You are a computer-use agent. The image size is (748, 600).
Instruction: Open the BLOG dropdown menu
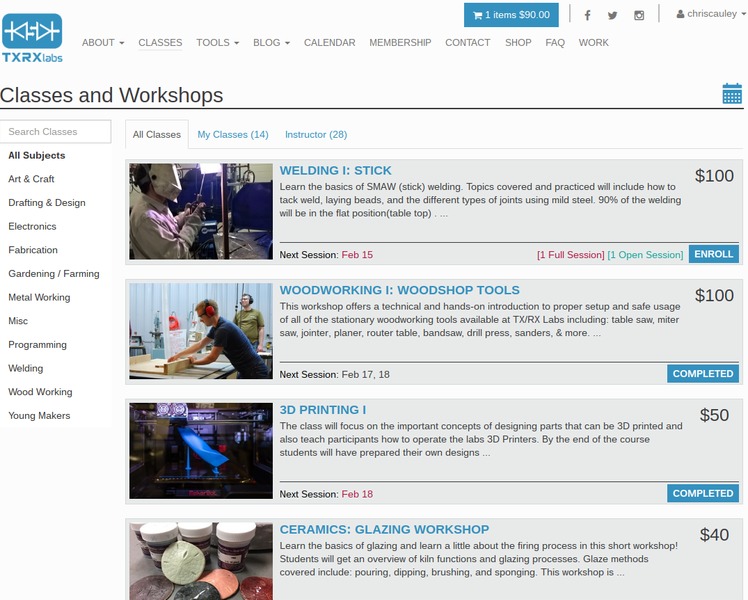[271, 43]
